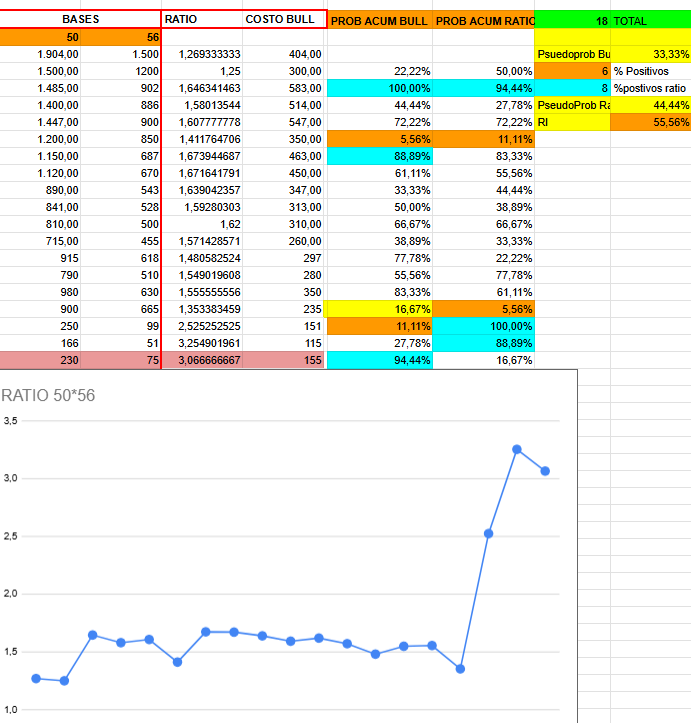Select the cyan 94,44% cell in PROB ACUM RATIO

tap(484, 88)
